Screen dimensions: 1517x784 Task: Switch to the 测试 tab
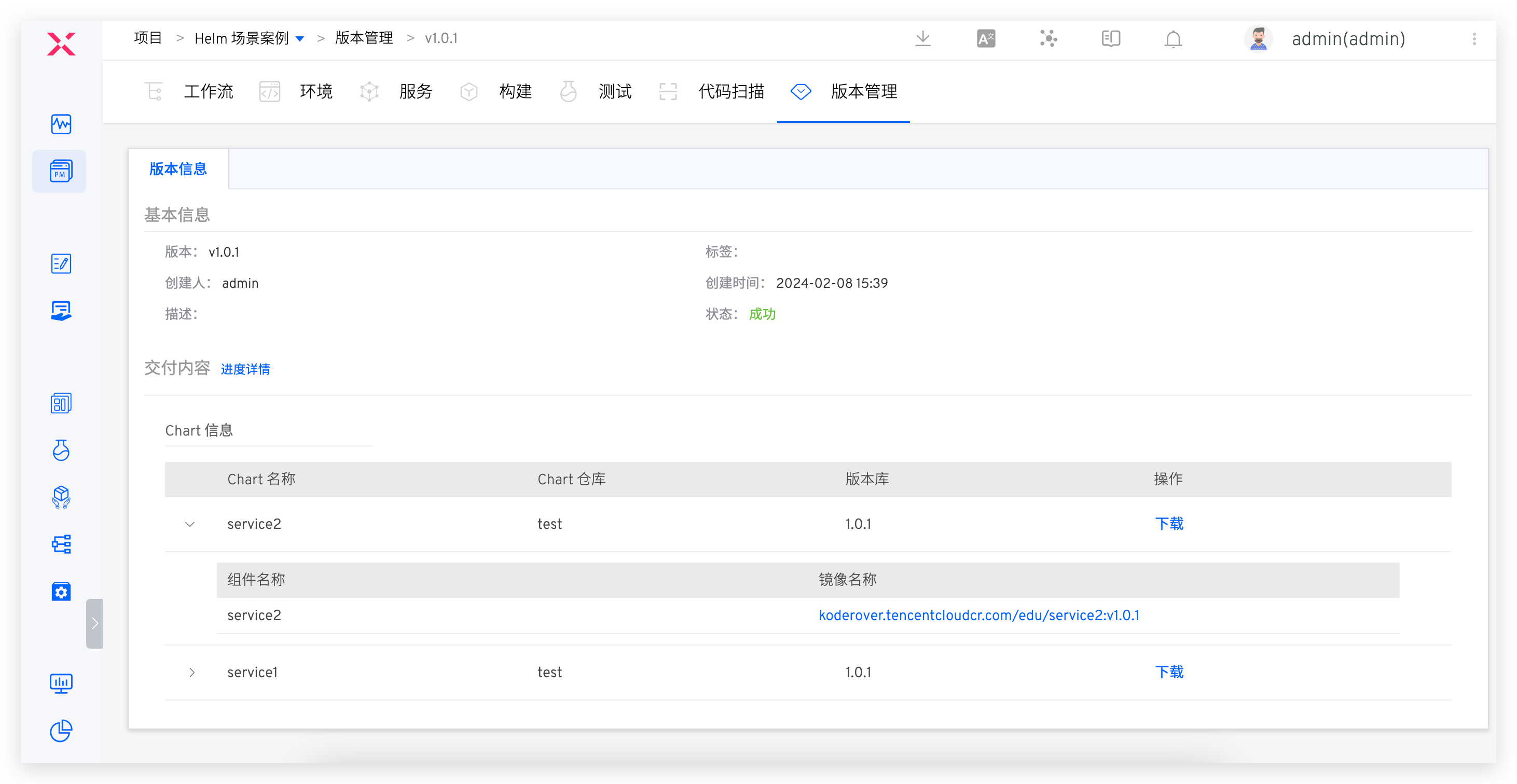pyautogui.click(x=596, y=91)
